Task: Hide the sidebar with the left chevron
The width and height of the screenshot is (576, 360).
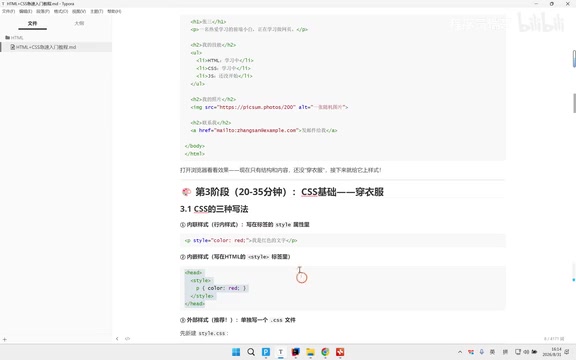Action: click(117, 339)
